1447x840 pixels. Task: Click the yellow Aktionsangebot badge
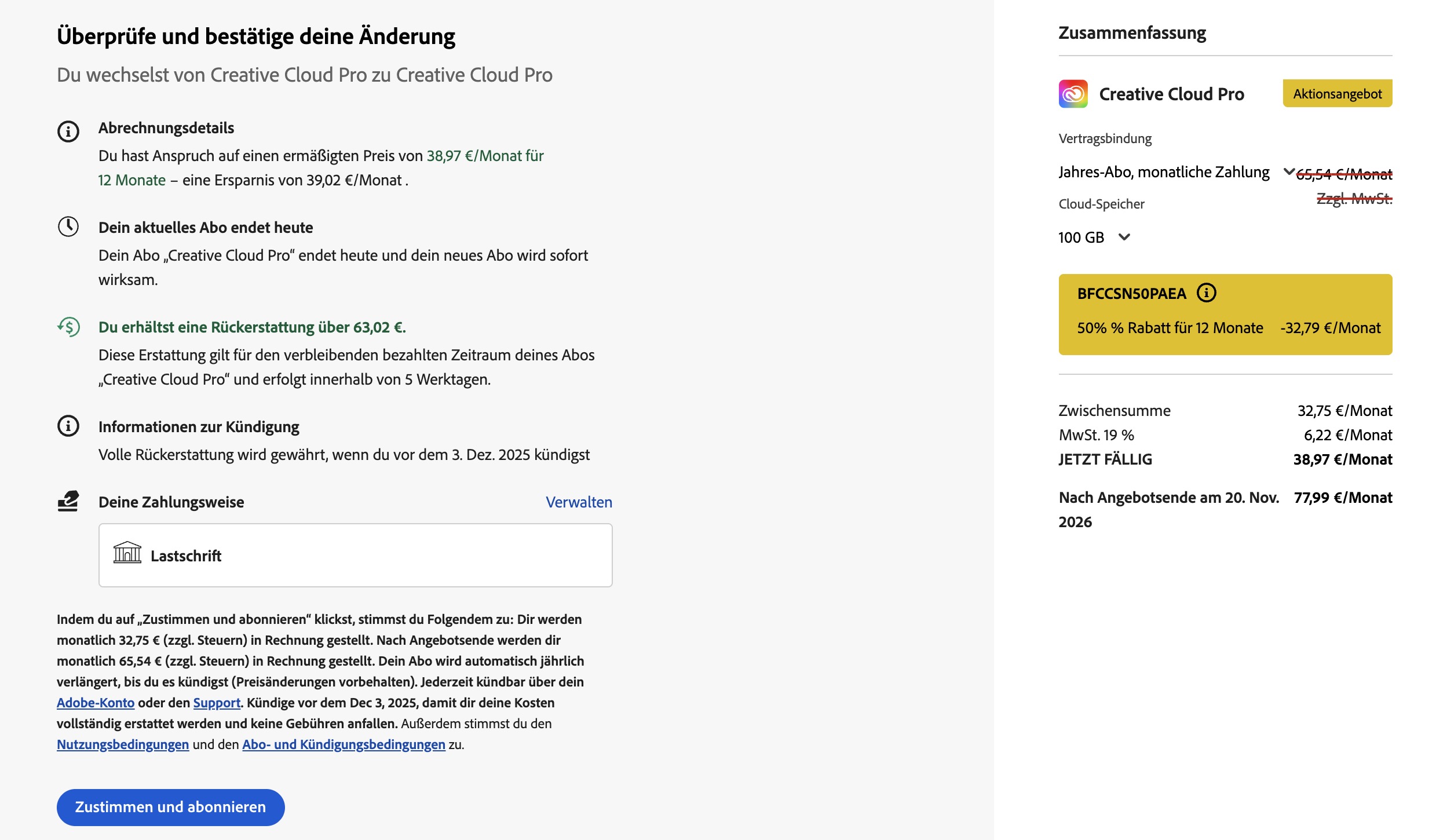pos(1337,94)
